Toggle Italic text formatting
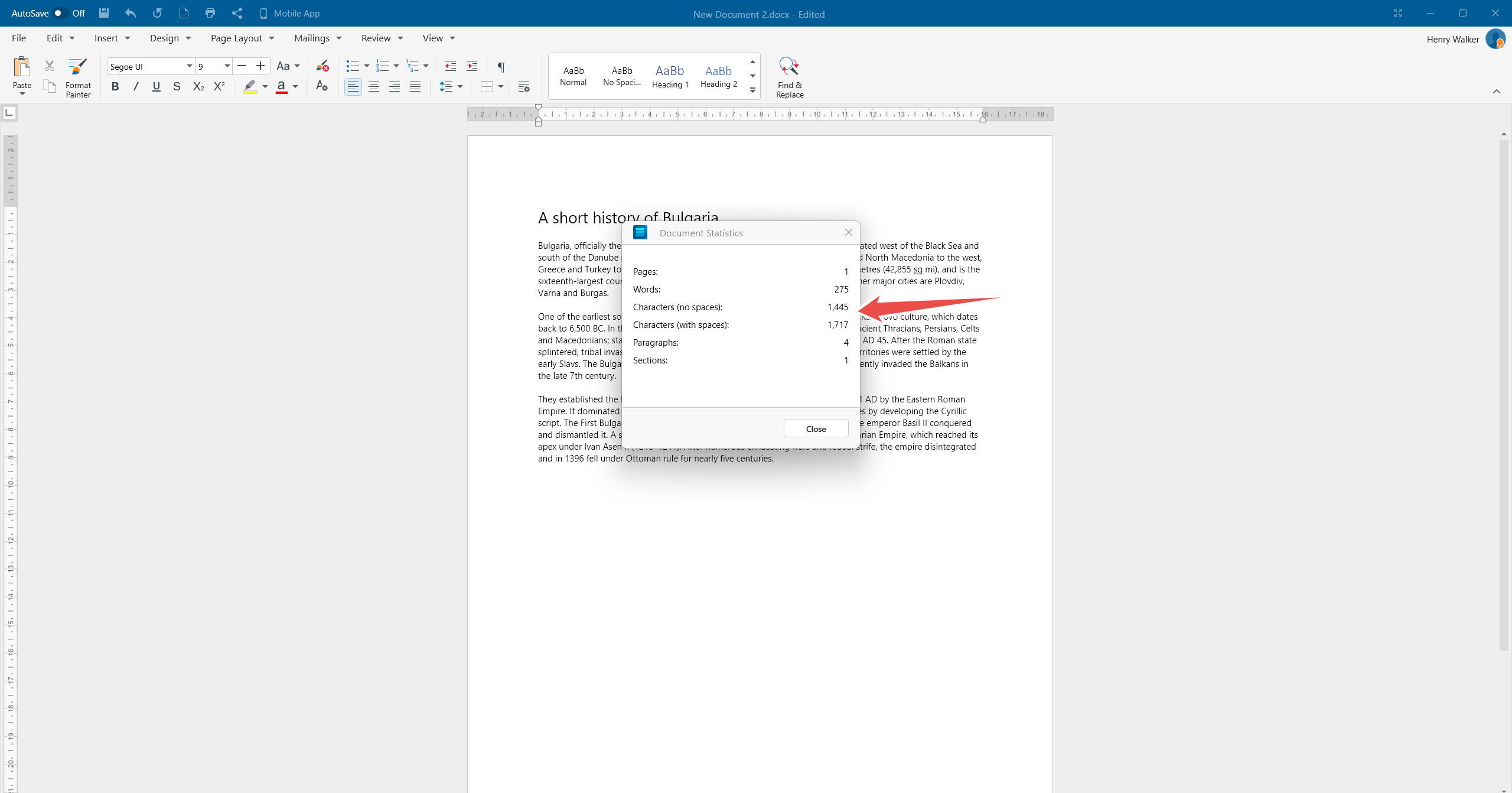Viewport: 1512px width, 793px height. [135, 87]
